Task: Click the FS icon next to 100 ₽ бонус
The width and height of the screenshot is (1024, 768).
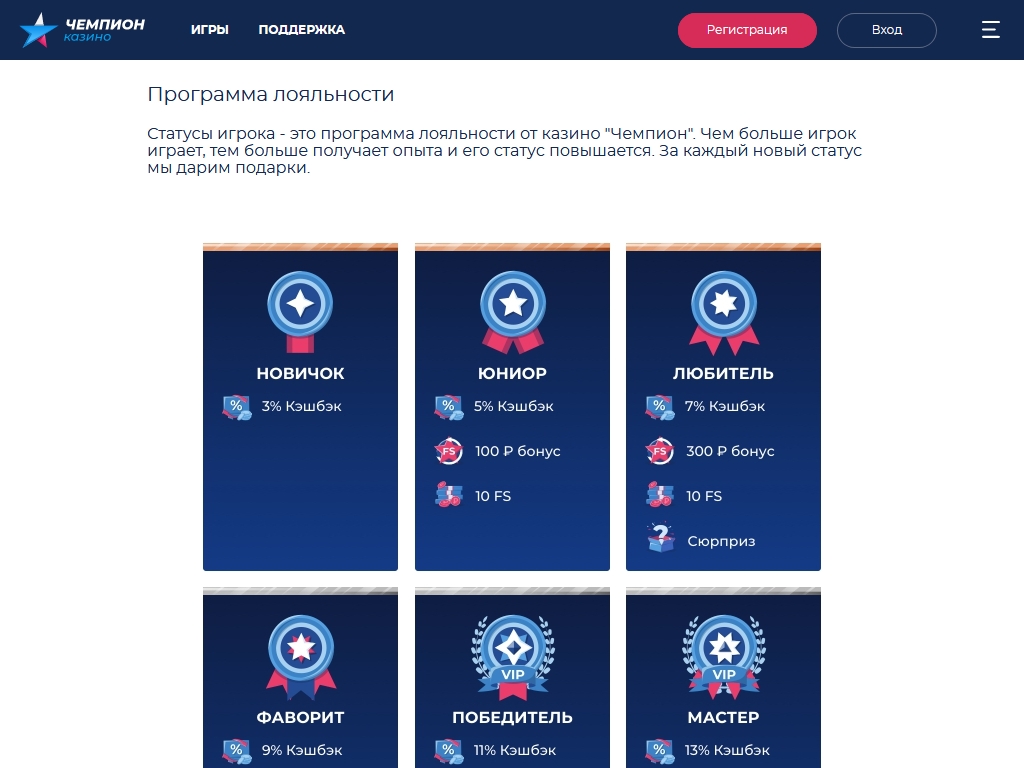Action: (x=449, y=451)
